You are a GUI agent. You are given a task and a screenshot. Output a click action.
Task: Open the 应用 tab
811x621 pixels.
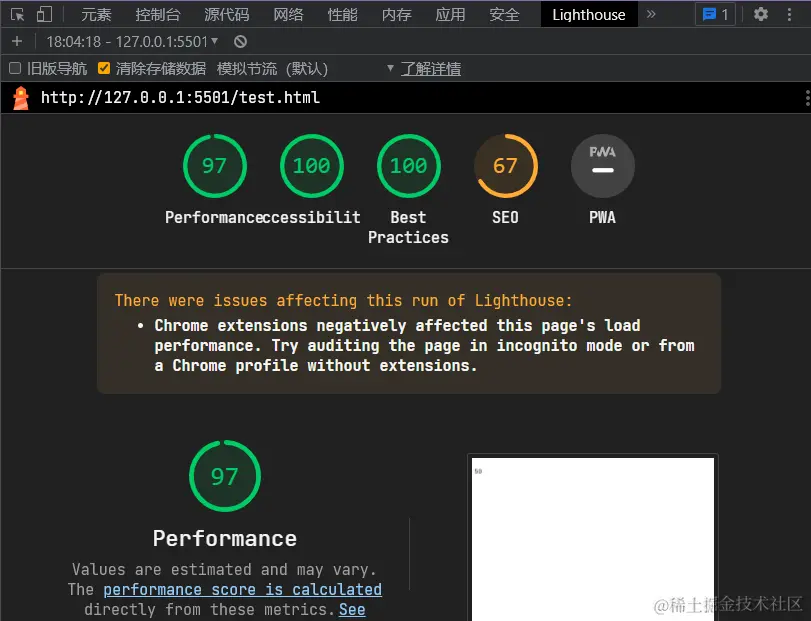pyautogui.click(x=450, y=14)
